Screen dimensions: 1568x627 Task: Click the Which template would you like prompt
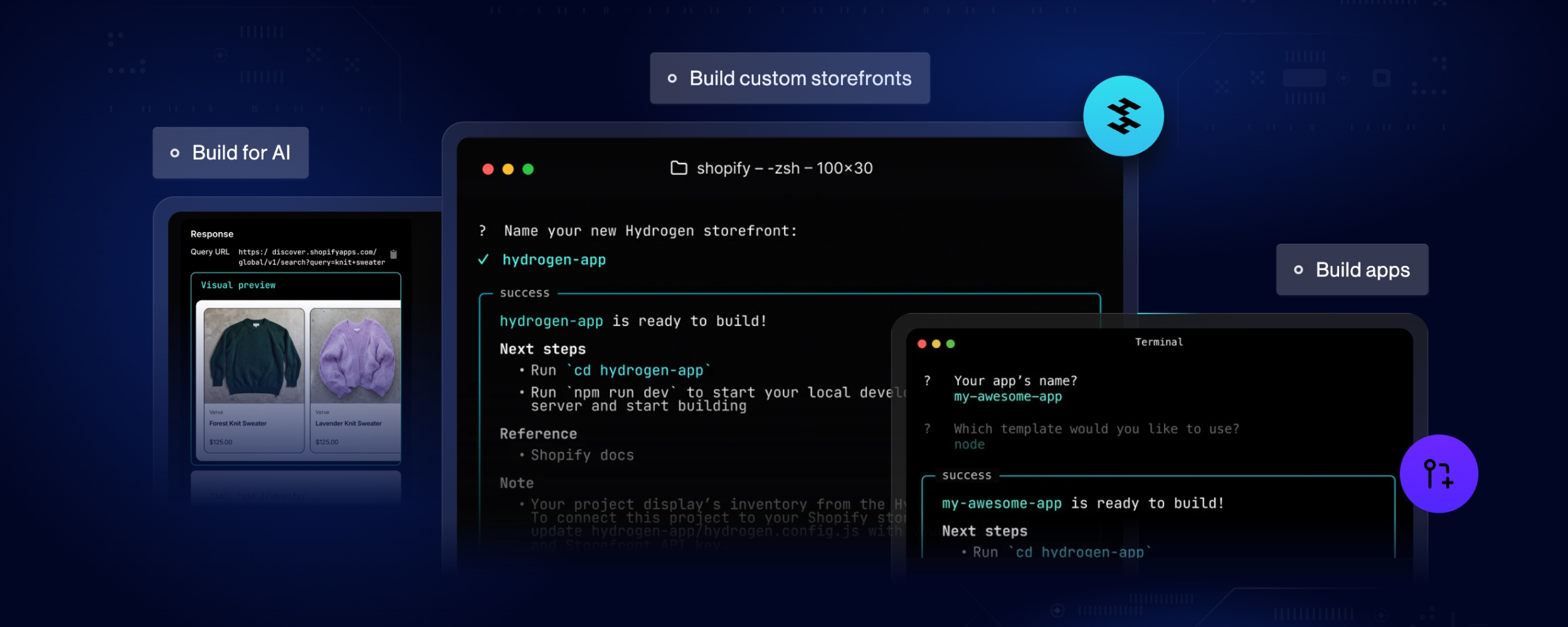[x=1096, y=429]
